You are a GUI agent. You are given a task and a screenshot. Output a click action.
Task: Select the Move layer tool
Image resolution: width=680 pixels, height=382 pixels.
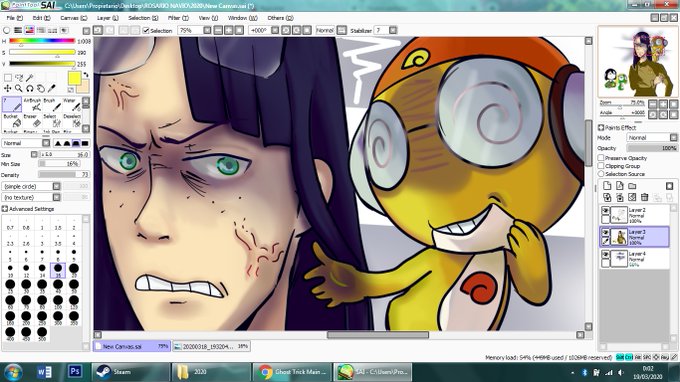pyautogui.click(x=7, y=88)
